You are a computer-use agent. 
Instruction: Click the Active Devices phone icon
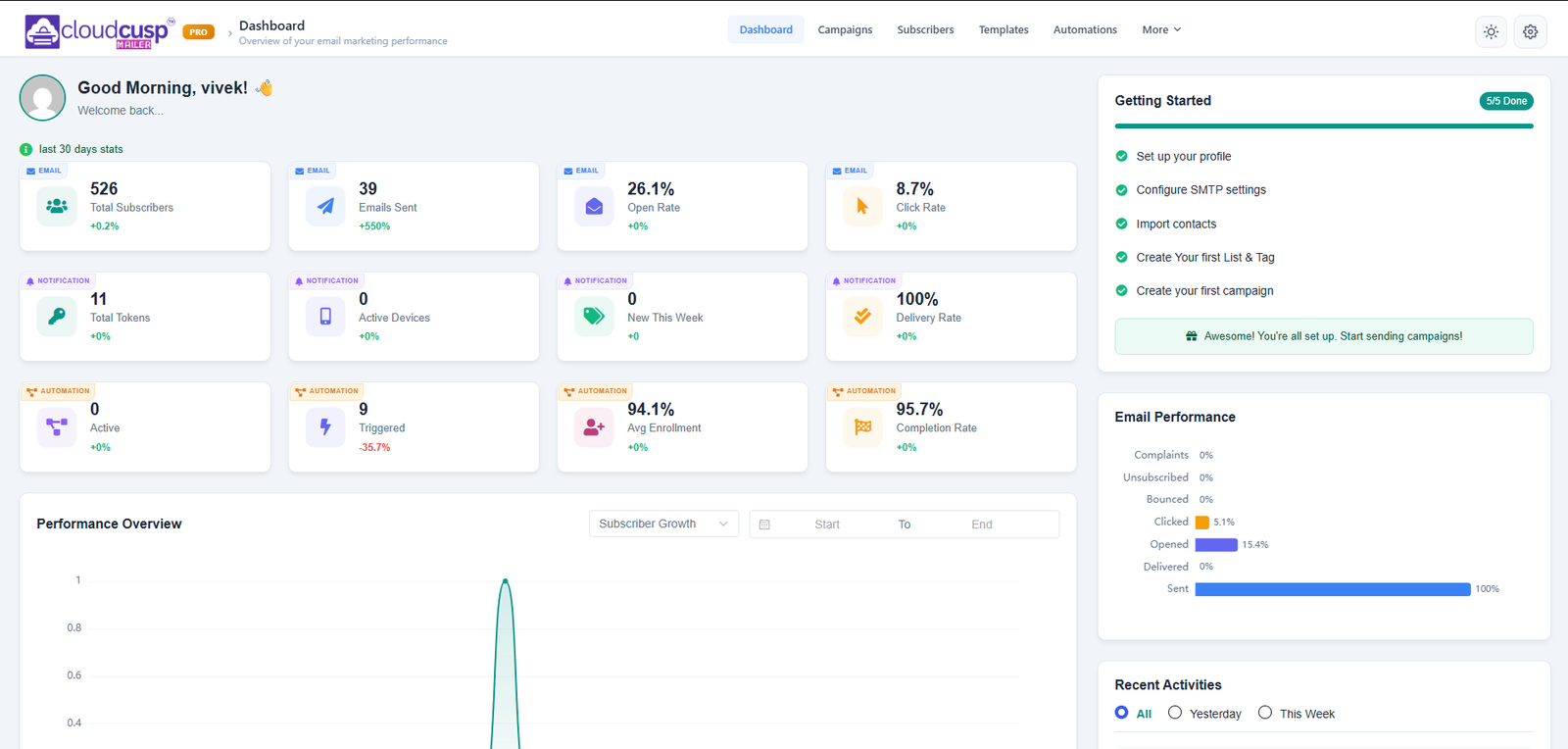325,316
